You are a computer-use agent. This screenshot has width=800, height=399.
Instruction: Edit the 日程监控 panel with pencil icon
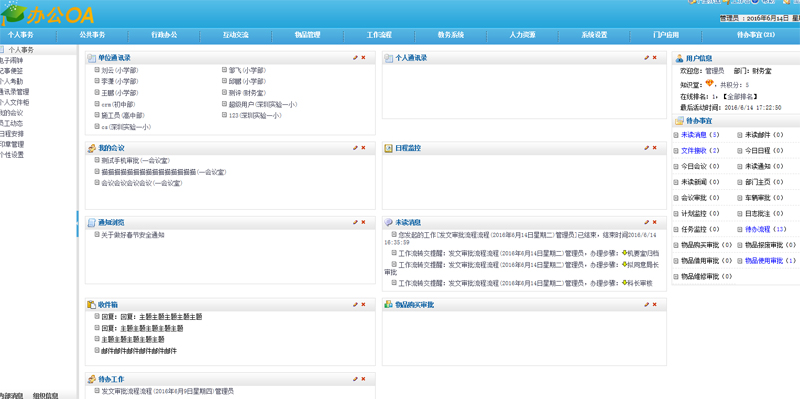(646, 147)
